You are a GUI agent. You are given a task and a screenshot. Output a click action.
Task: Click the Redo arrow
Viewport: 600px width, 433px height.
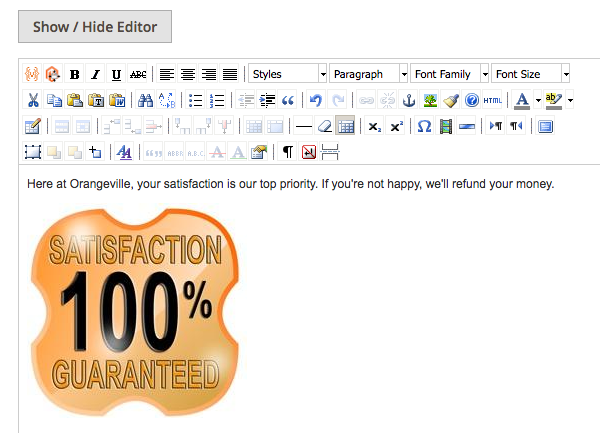pyautogui.click(x=338, y=100)
